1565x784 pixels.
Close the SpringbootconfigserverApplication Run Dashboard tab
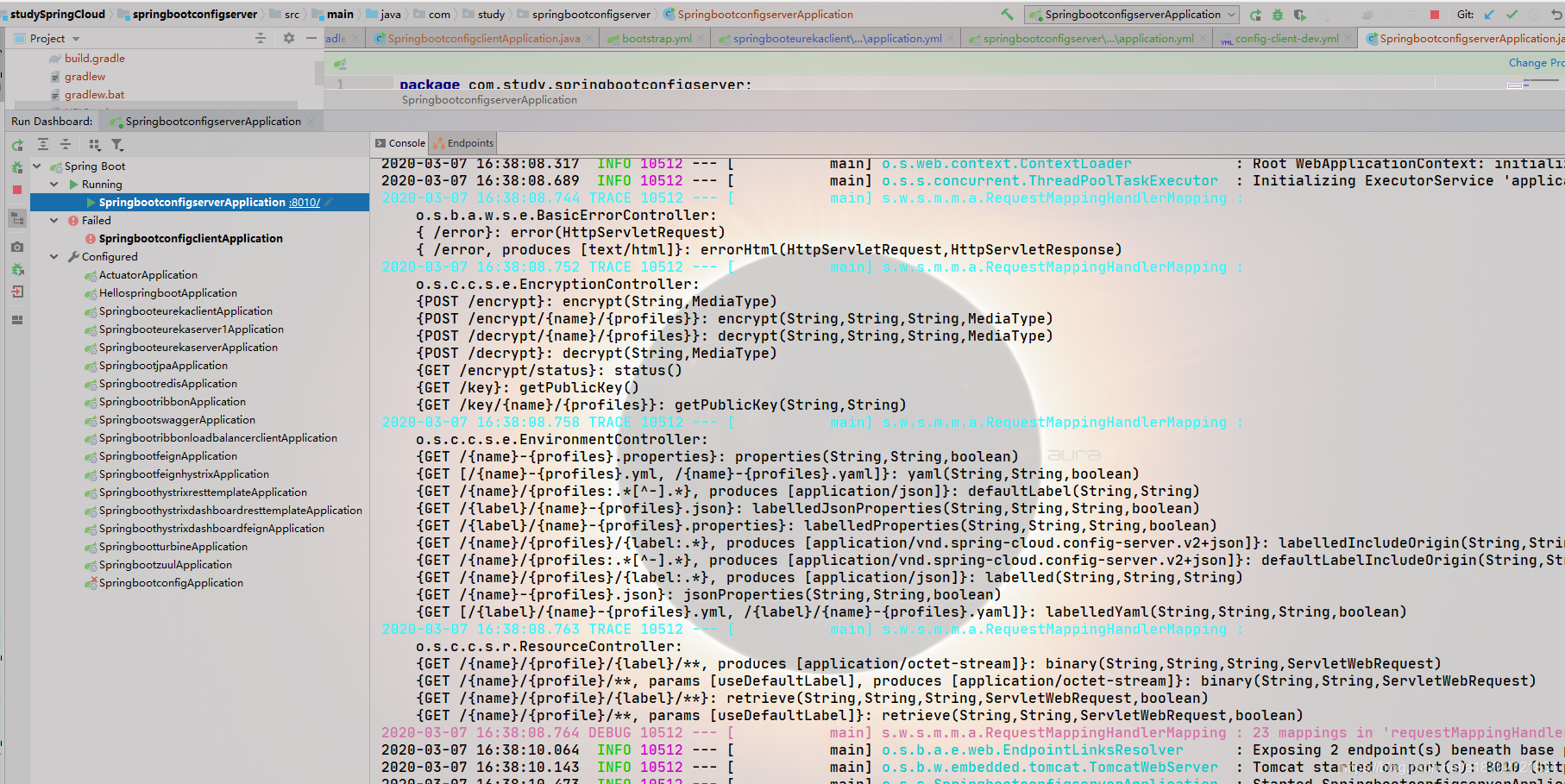point(311,122)
